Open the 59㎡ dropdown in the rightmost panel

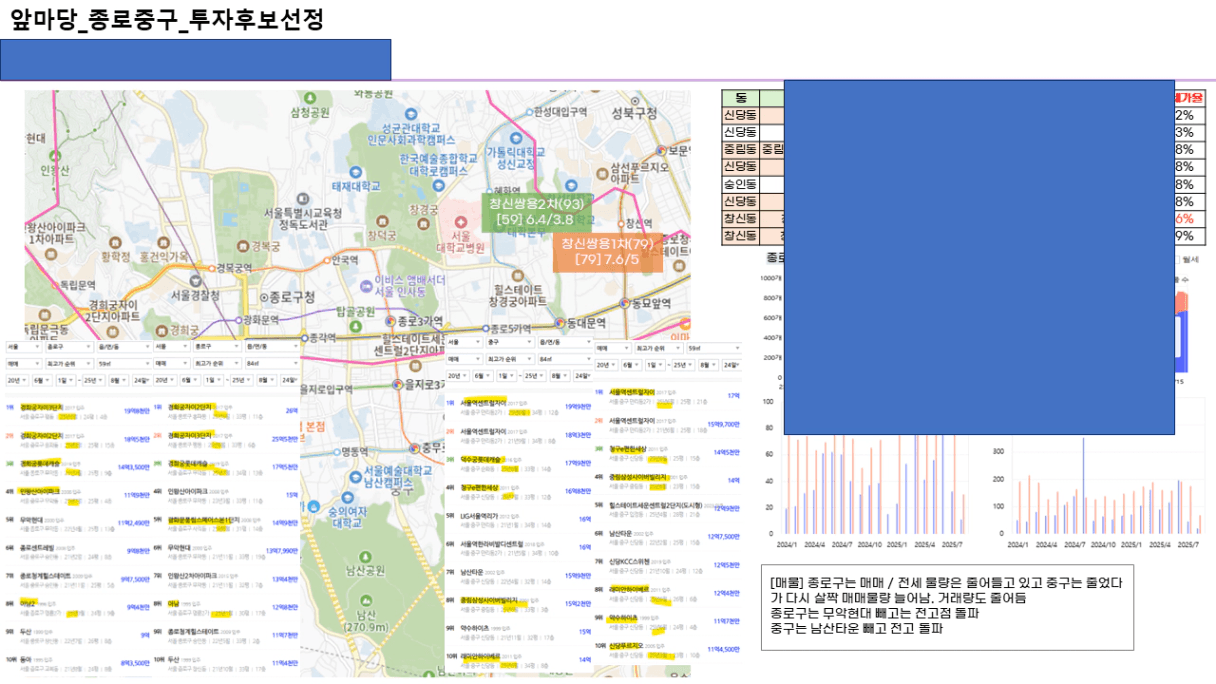point(716,346)
